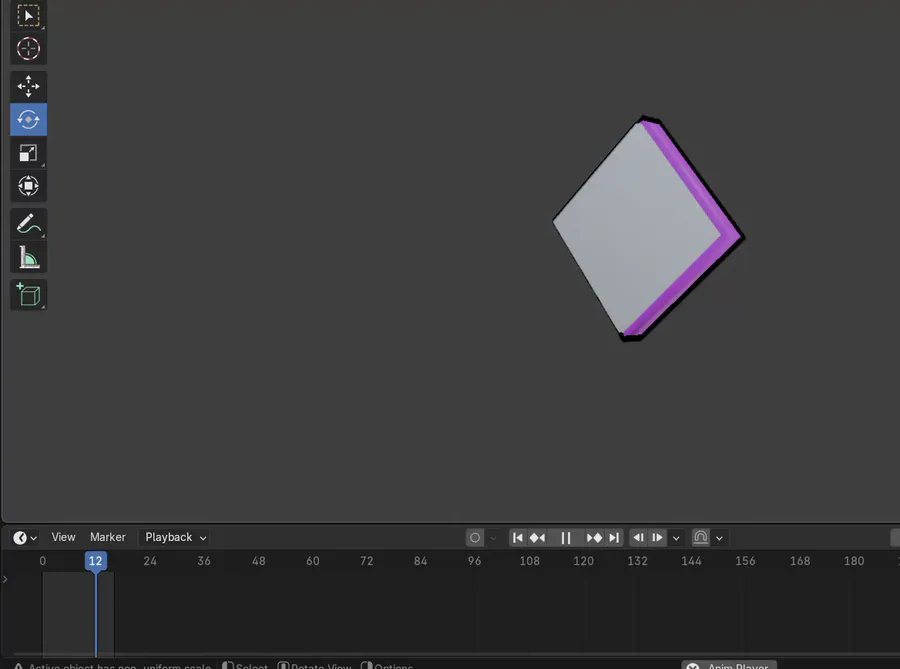Choose the Move tool
The width and height of the screenshot is (900, 669).
28,87
